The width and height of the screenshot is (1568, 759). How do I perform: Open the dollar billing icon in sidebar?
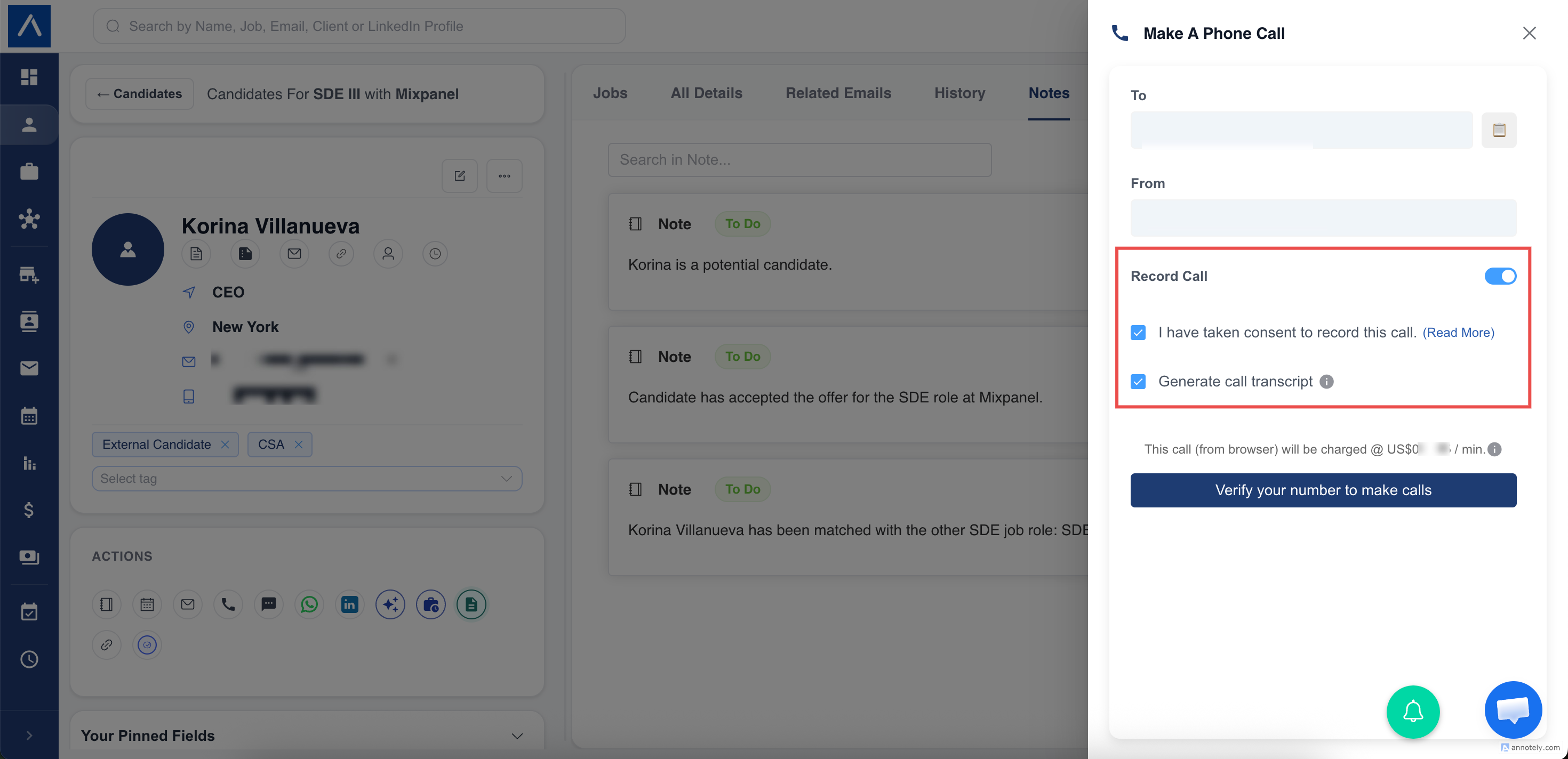[29, 510]
